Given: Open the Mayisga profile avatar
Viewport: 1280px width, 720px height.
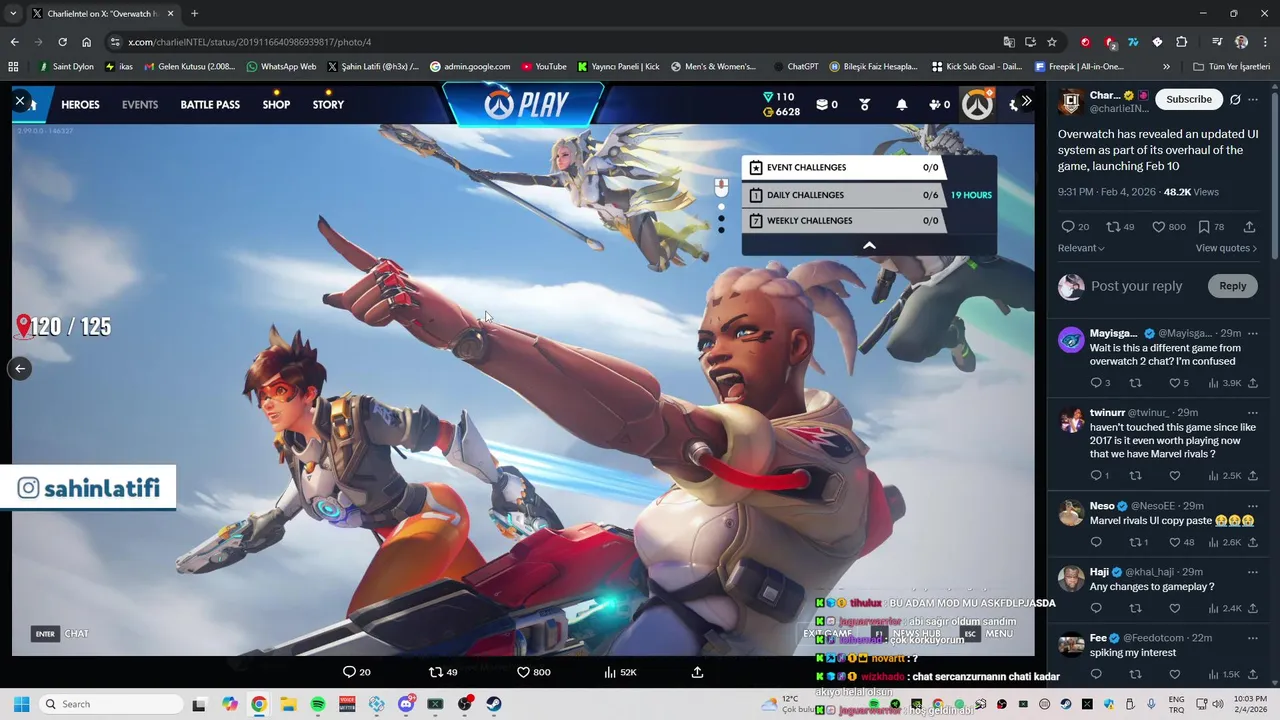Looking at the screenshot, I should (1071, 339).
